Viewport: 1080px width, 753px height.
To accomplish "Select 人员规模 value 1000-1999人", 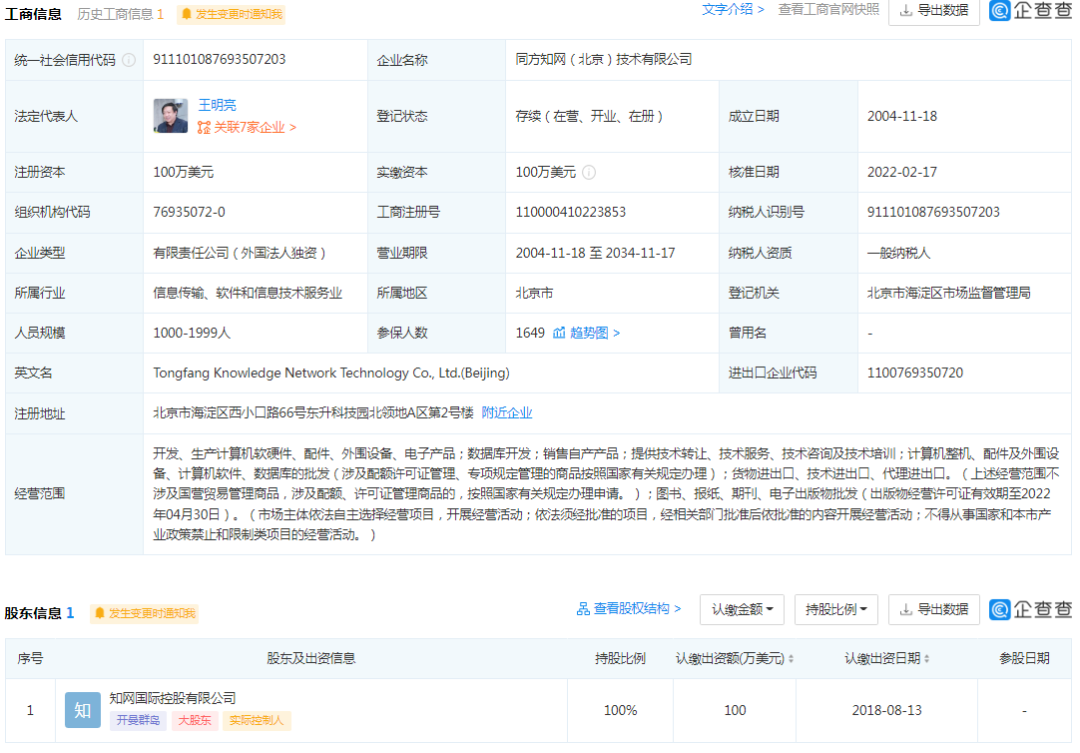I will 191,333.
